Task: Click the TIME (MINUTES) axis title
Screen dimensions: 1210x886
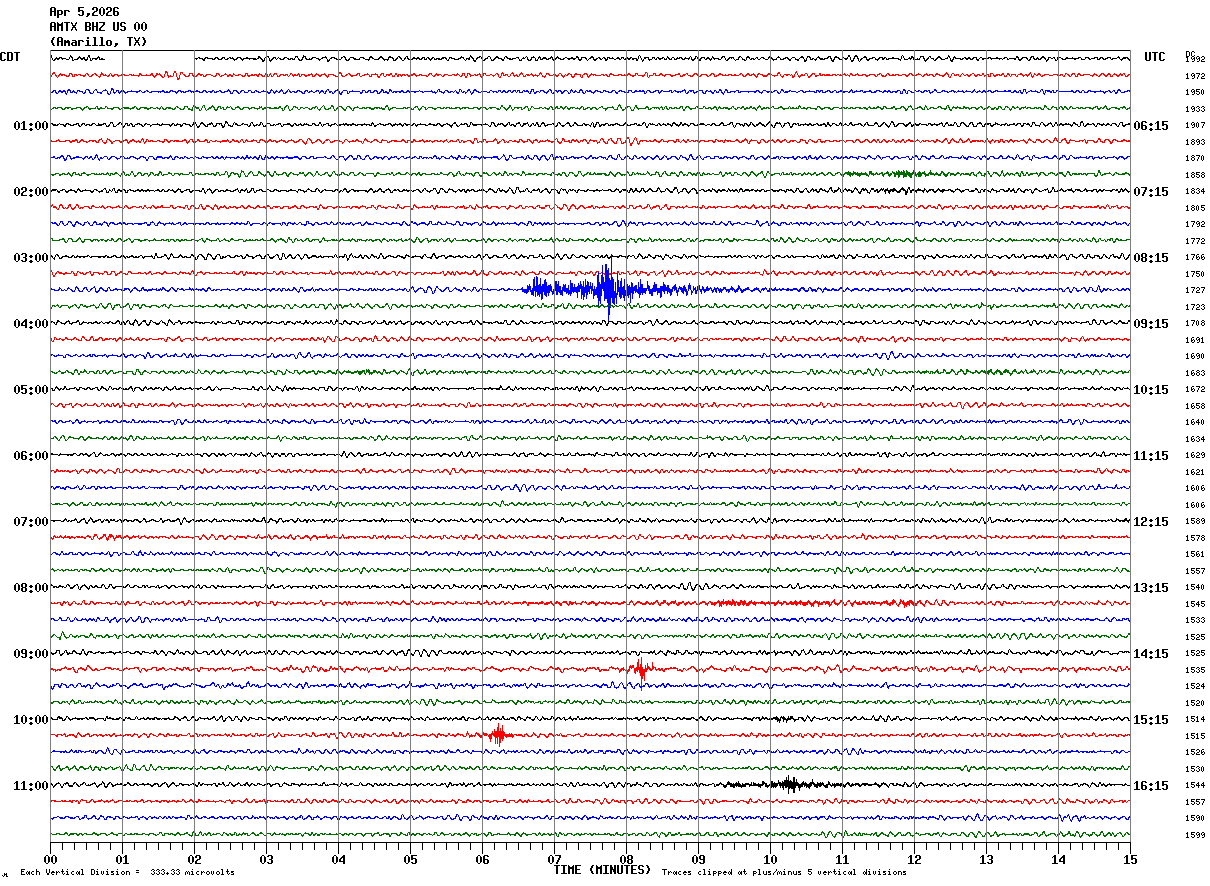Action: (602, 870)
